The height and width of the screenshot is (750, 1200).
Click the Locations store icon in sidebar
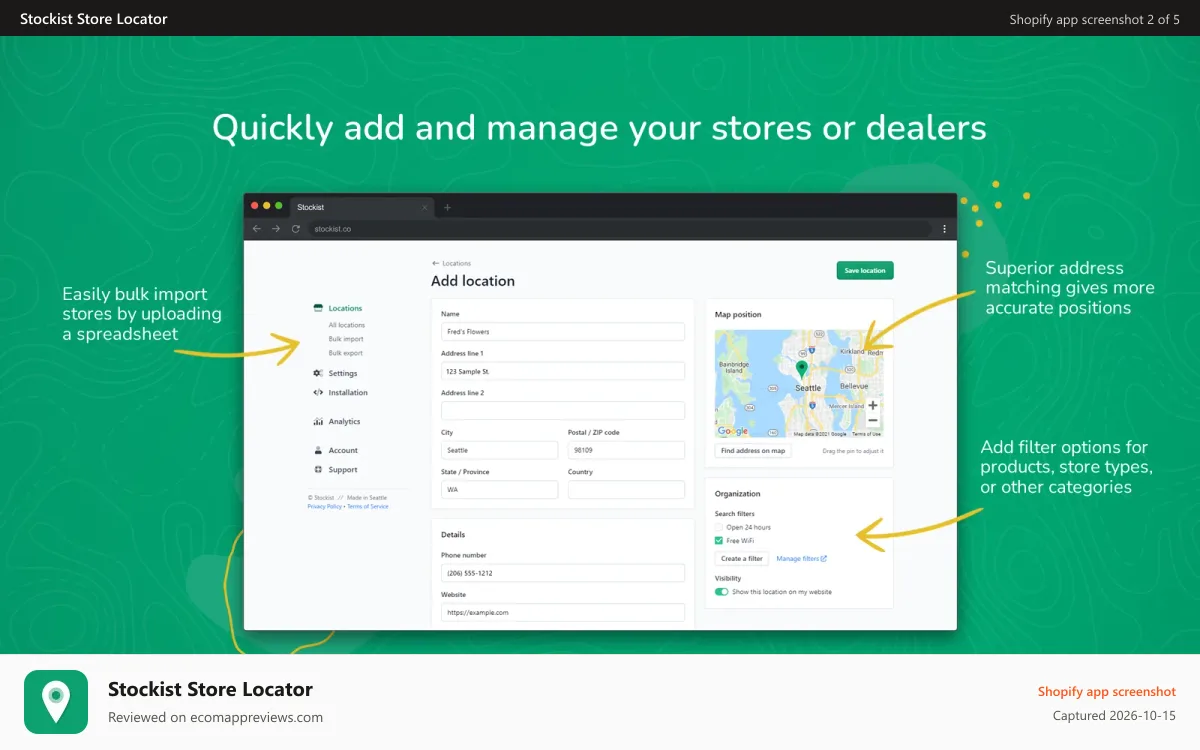318,308
